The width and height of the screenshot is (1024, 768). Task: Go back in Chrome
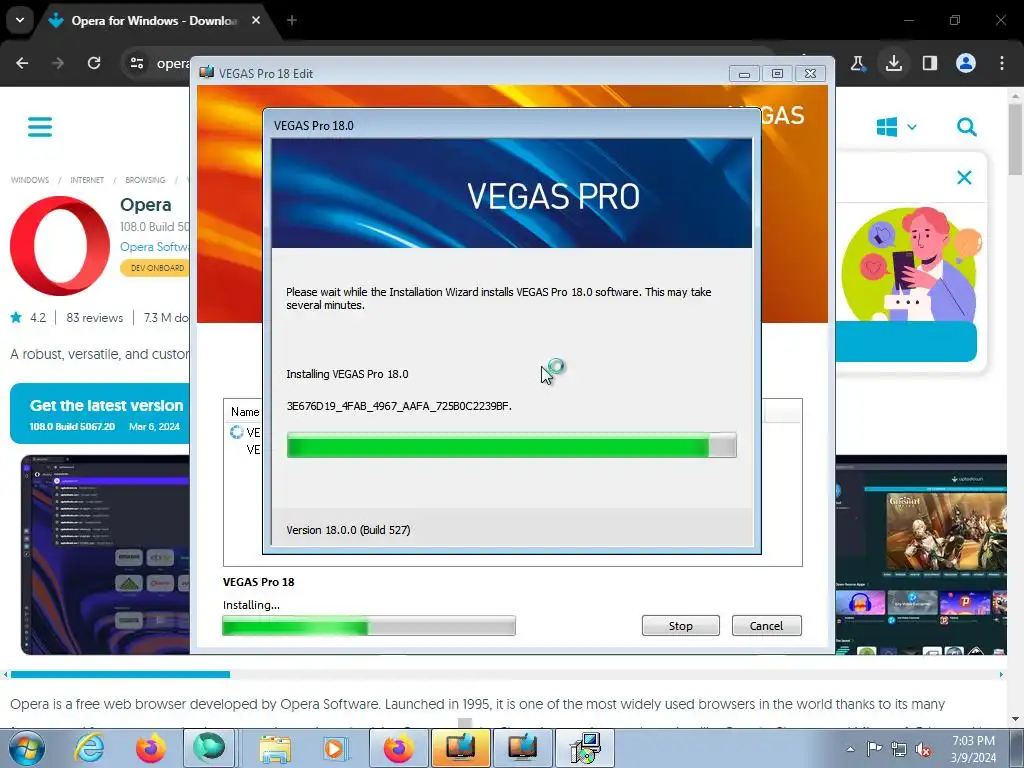(x=22, y=63)
